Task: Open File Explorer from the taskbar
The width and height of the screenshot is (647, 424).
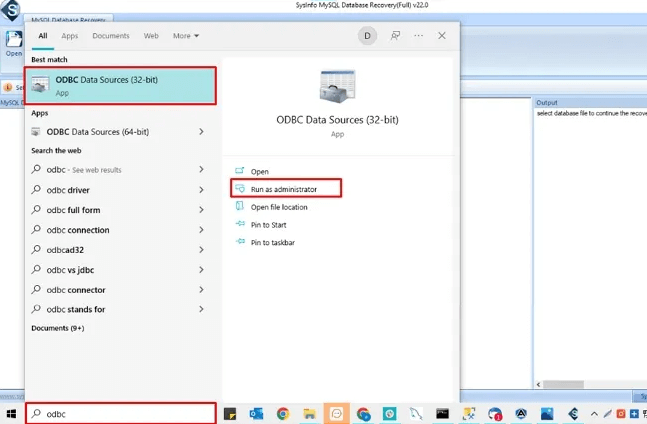Action: tap(309, 414)
